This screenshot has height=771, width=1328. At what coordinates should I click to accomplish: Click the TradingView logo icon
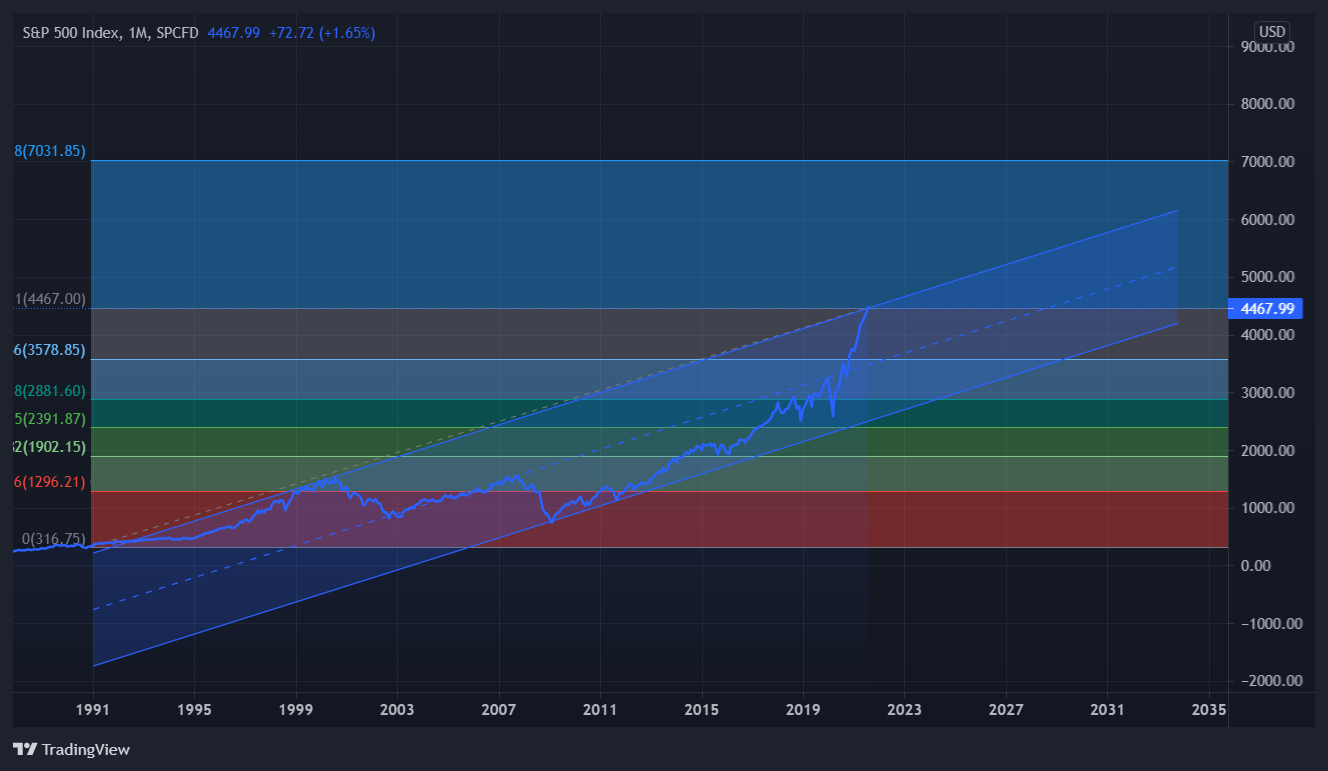pos(25,749)
